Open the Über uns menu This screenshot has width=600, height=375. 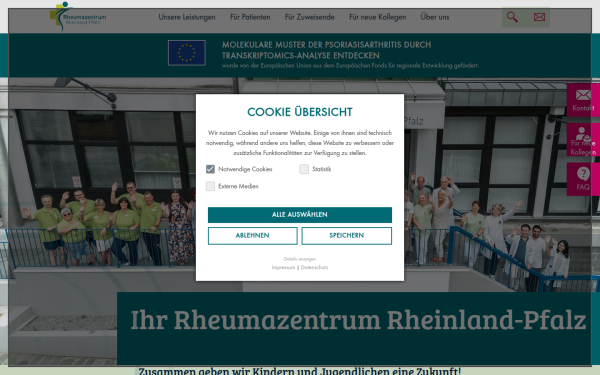point(435,17)
